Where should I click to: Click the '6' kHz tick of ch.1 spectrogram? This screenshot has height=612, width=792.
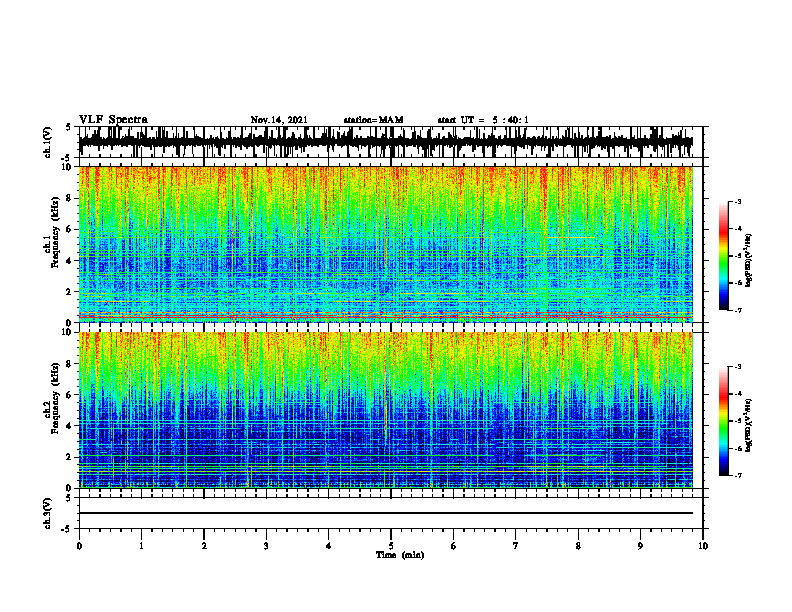pyautogui.click(x=70, y=230)
